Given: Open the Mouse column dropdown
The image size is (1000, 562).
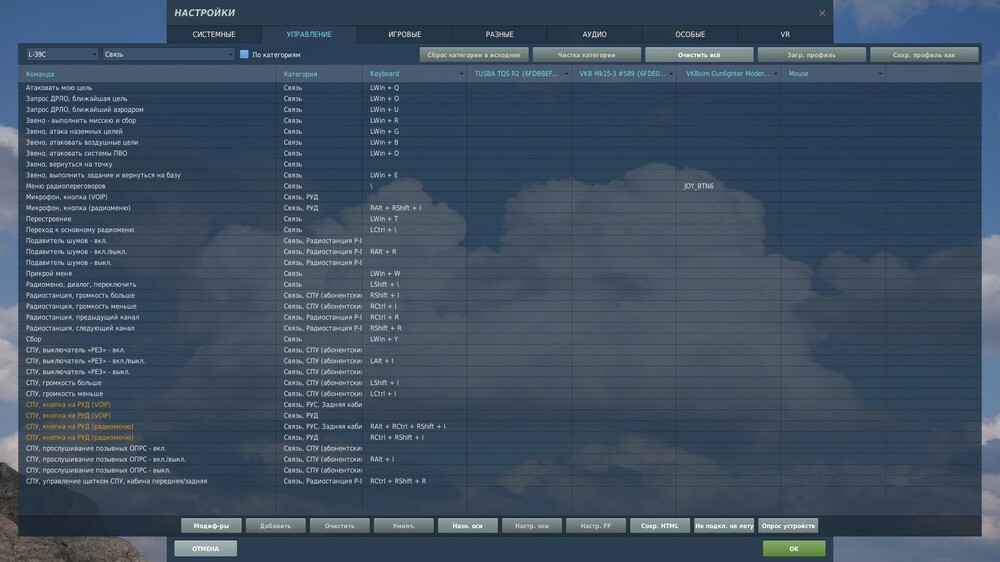Looking at the screenshot, I should 880,74.
